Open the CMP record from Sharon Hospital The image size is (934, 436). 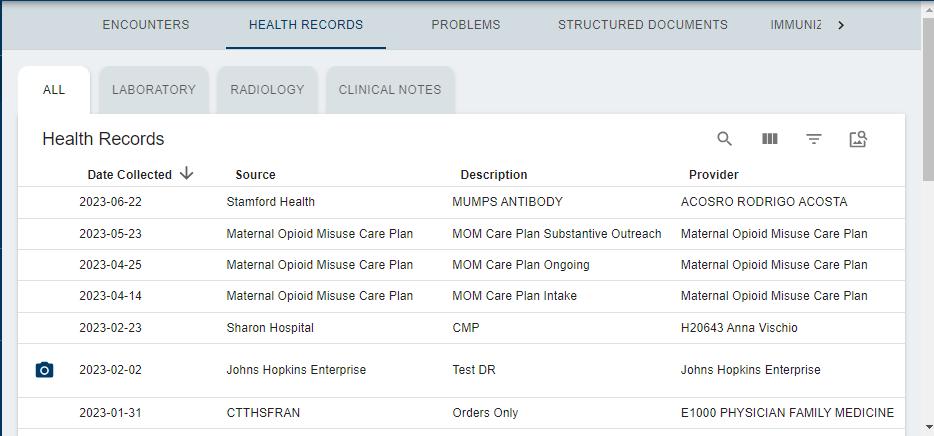coord(466,328)
